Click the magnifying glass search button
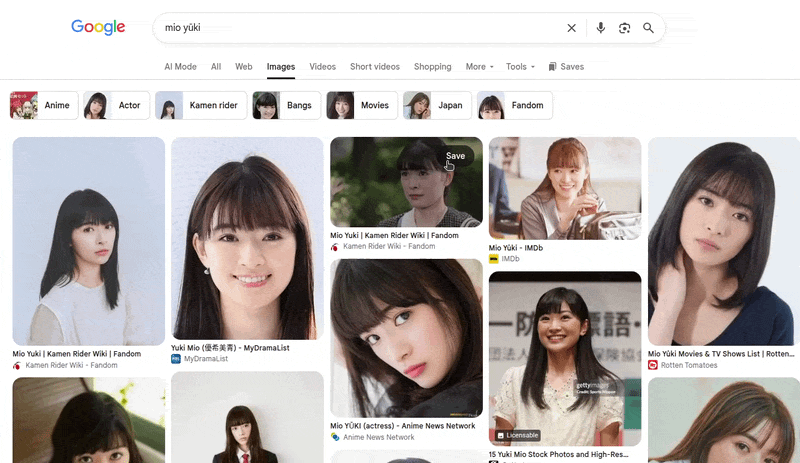This screenshot has height=463, width=800. point(648,28)
